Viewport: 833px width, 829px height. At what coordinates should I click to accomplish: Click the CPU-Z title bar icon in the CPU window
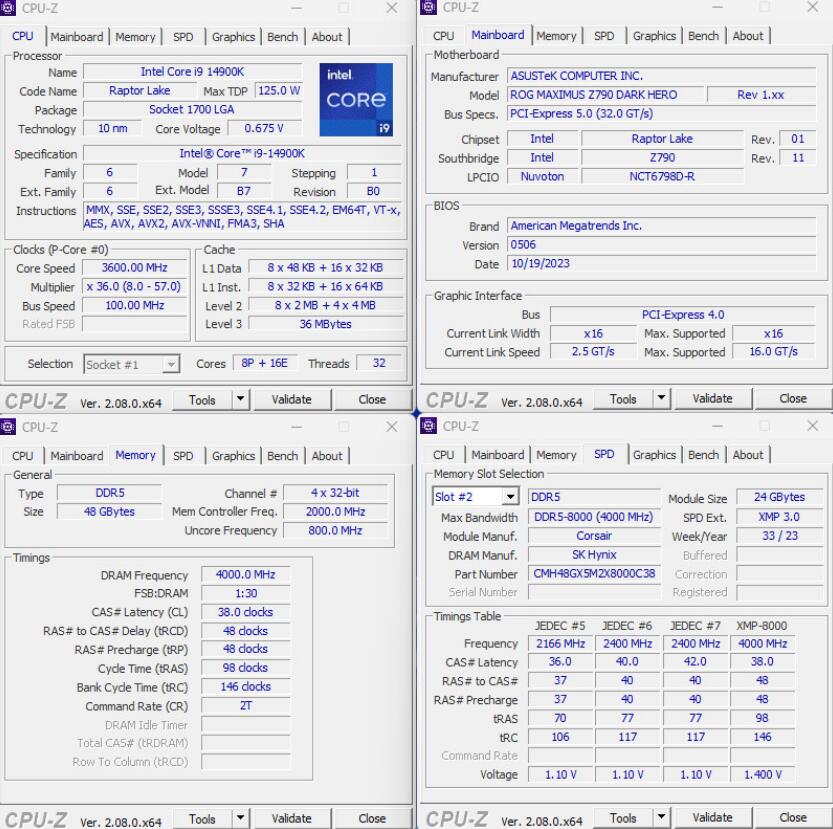tap(9, 8)
